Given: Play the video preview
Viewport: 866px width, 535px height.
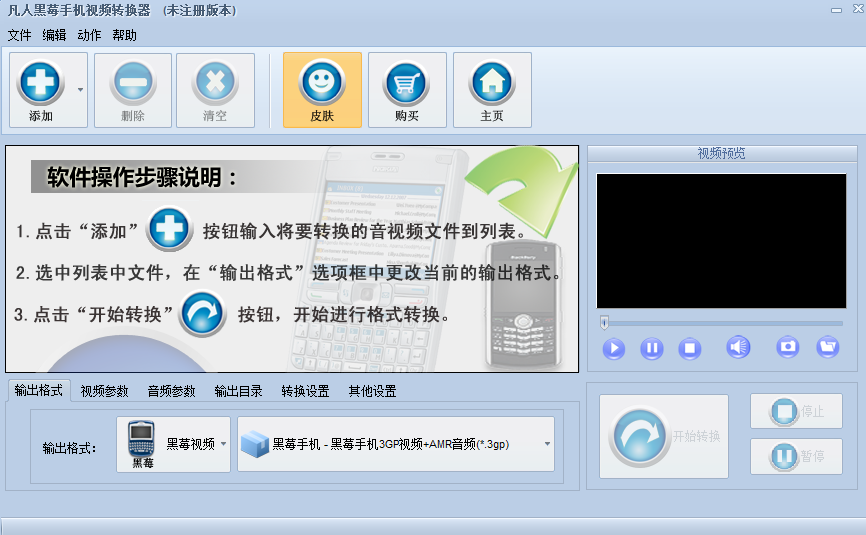Looking at the screenshot, I should pyautogui.click(x=614, y=348).
